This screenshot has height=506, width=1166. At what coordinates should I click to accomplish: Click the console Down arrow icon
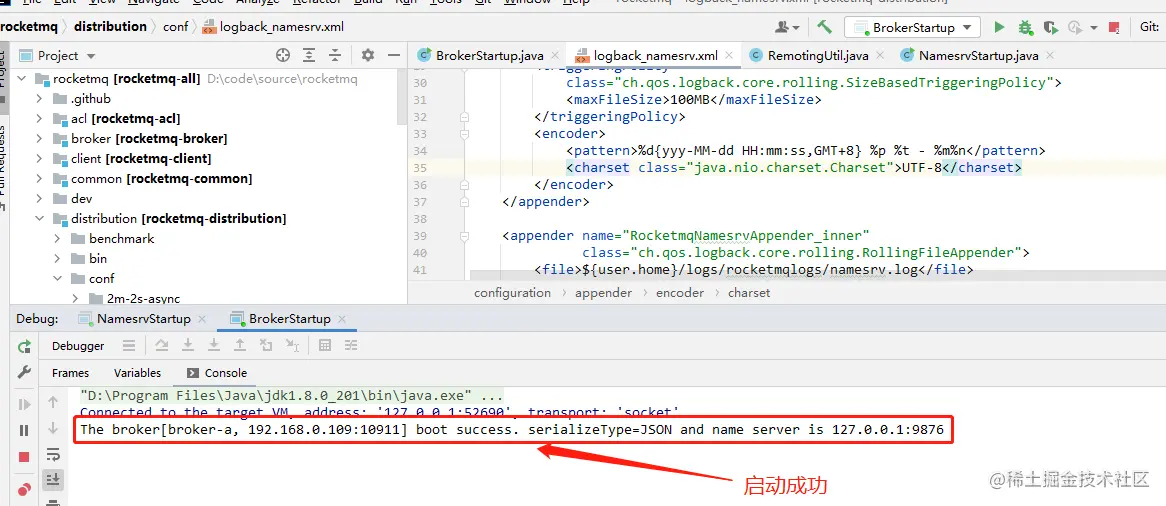(x=53, y=428)
